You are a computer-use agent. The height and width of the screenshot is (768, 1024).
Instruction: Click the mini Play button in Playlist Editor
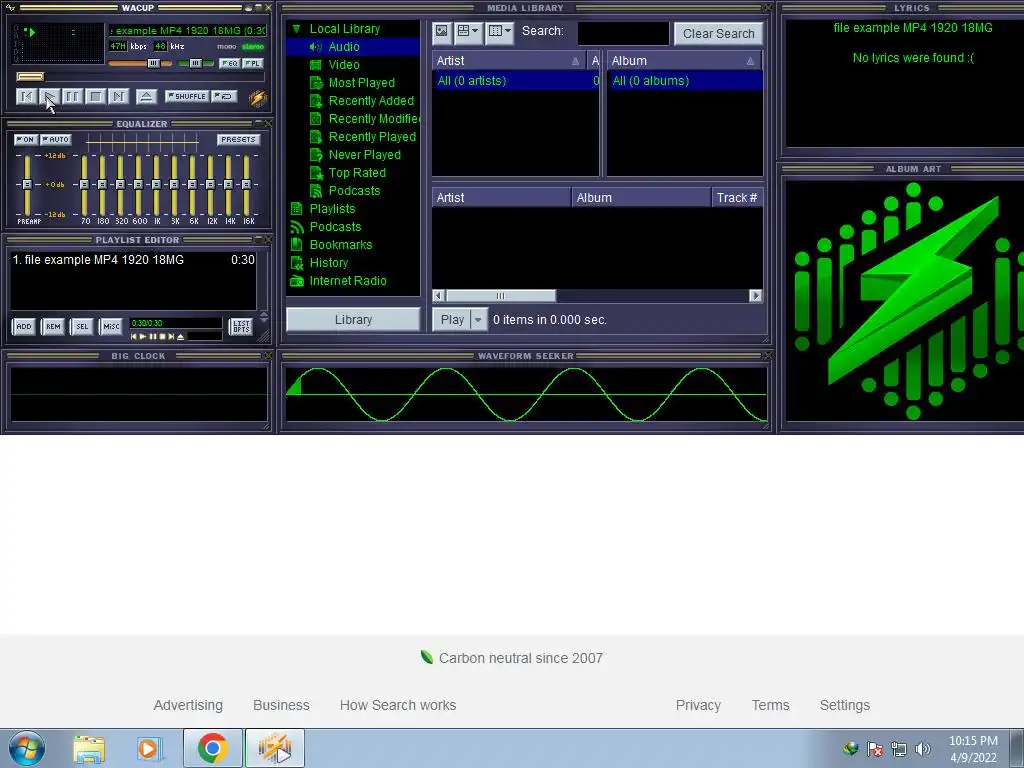[x=143, y=337]
